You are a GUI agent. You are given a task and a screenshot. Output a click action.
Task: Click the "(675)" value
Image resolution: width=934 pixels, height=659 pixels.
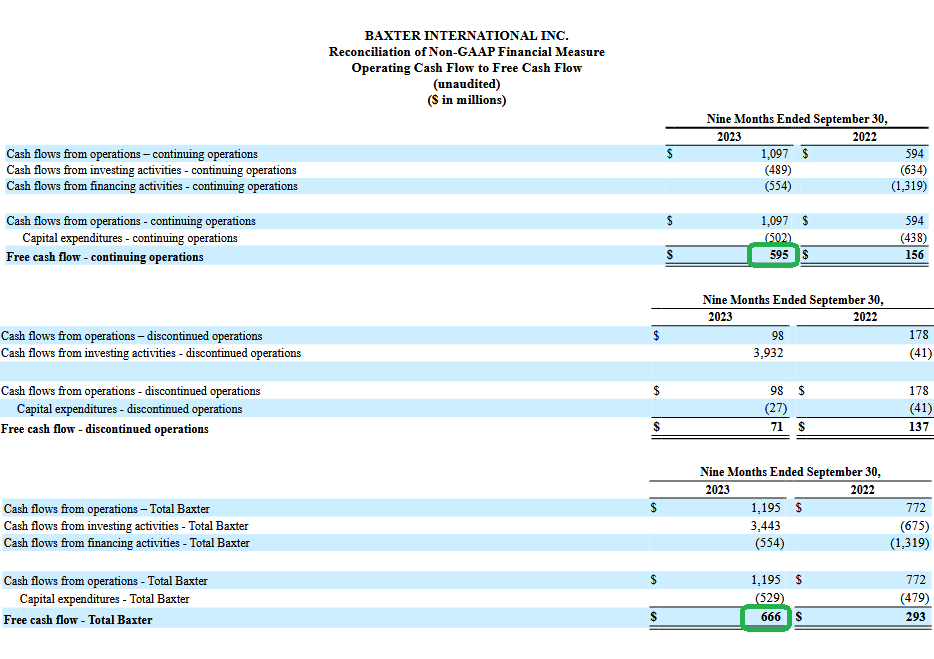pos(916,526)
